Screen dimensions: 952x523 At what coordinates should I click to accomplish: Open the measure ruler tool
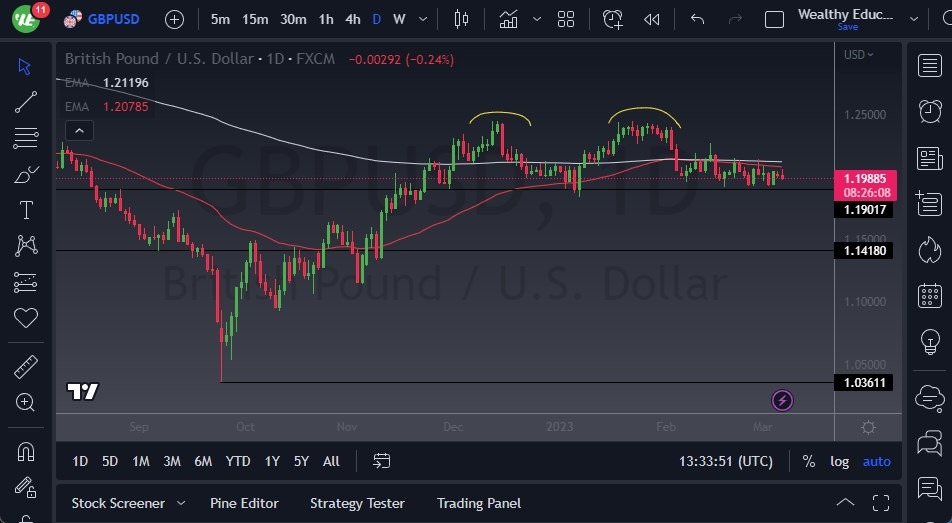26,366
